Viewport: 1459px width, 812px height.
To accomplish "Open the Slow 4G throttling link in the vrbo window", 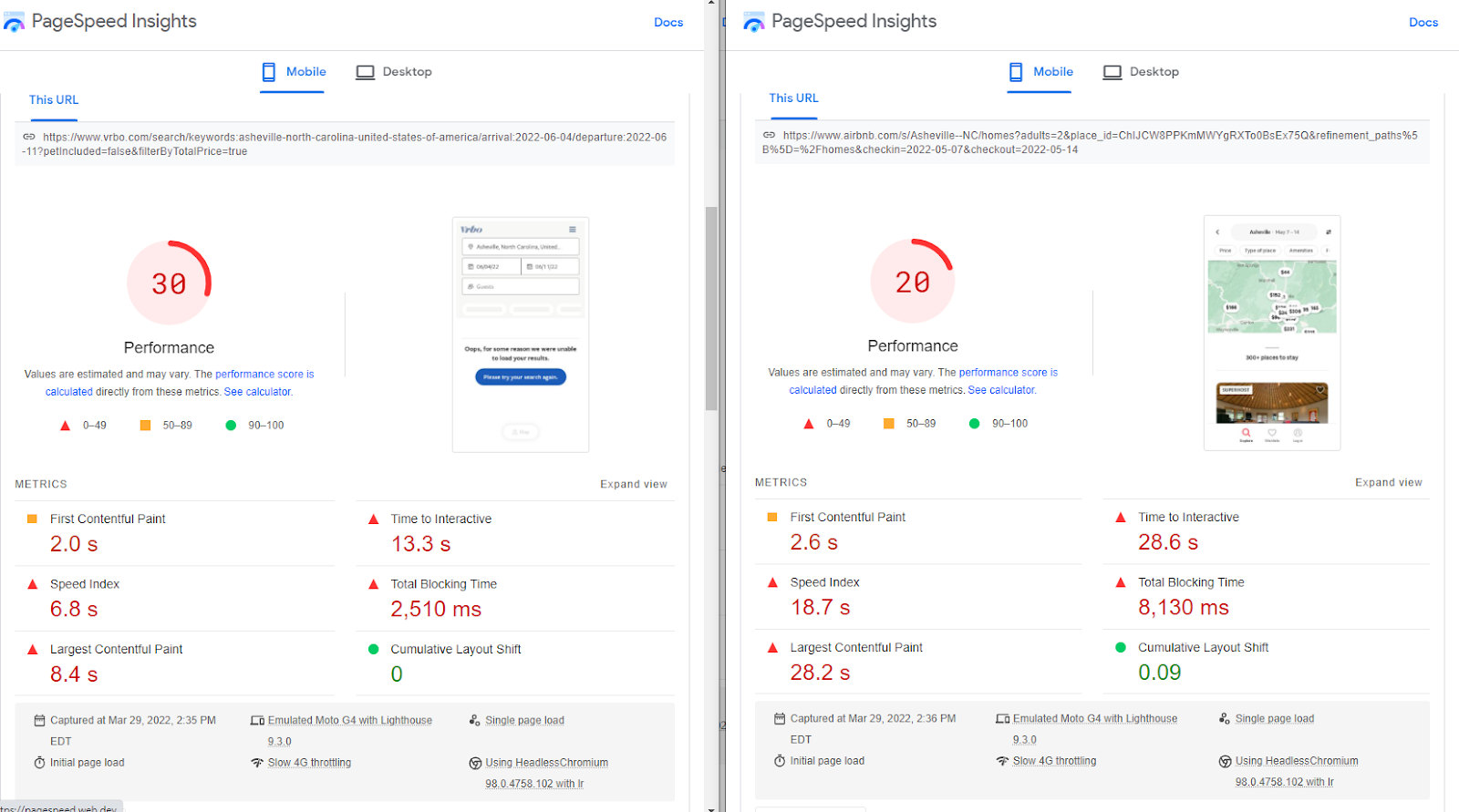I will click(x=309, y=763).
